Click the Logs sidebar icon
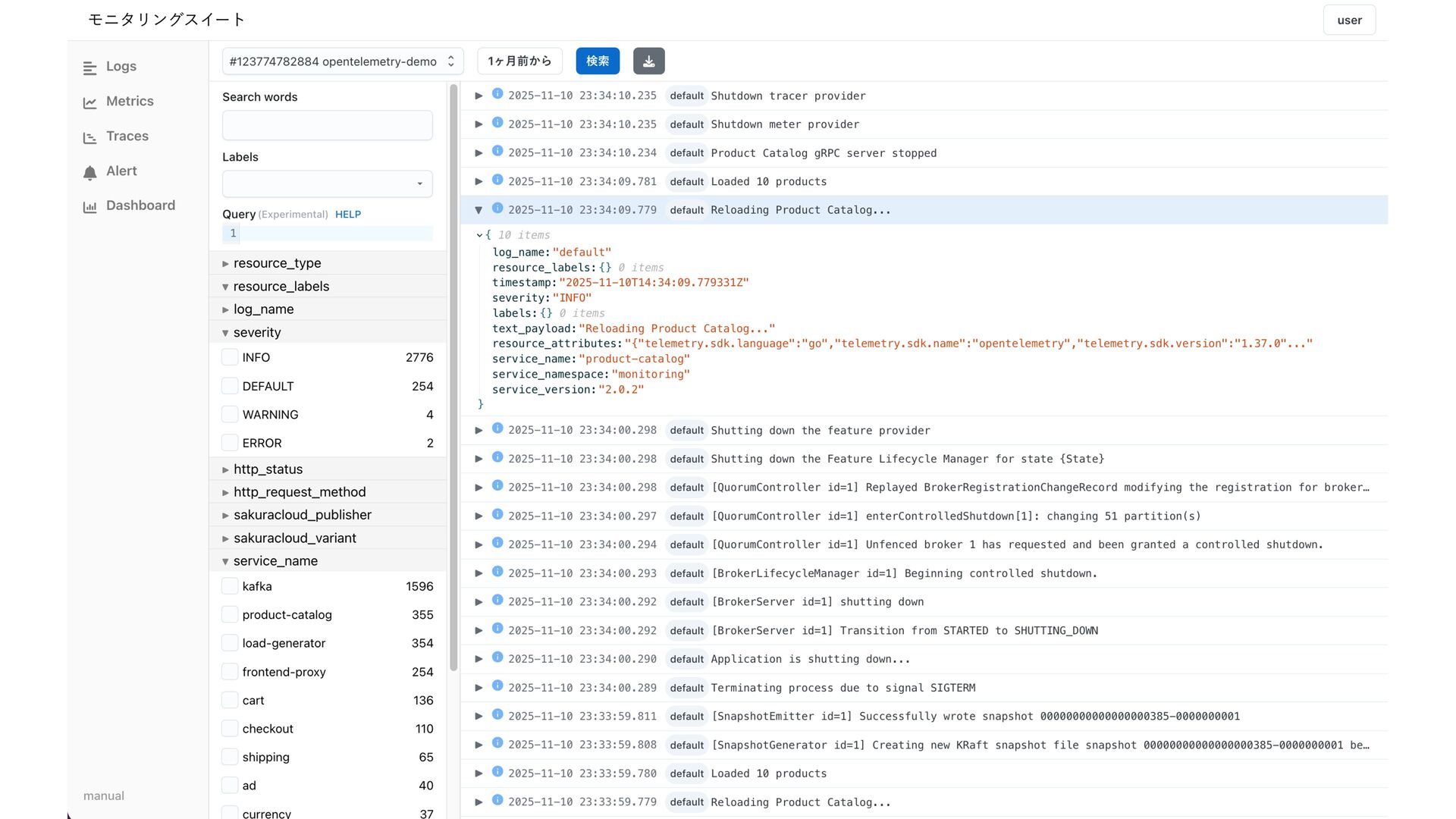 (x=89, y=68)
